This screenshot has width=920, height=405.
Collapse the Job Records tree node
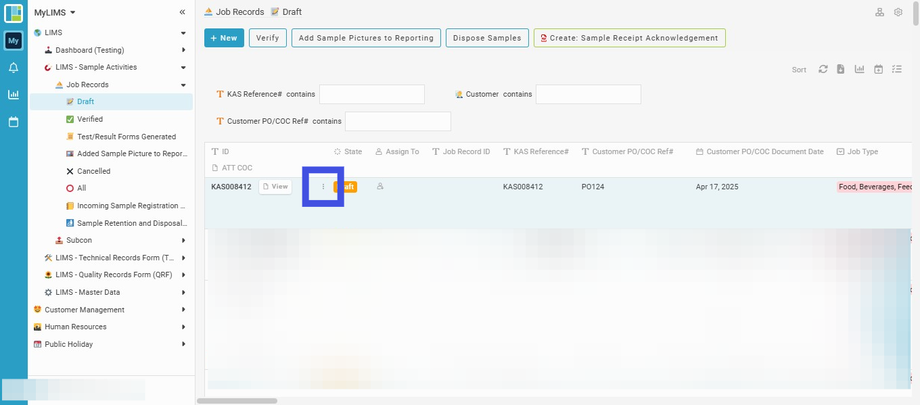(x=183, y=85)
